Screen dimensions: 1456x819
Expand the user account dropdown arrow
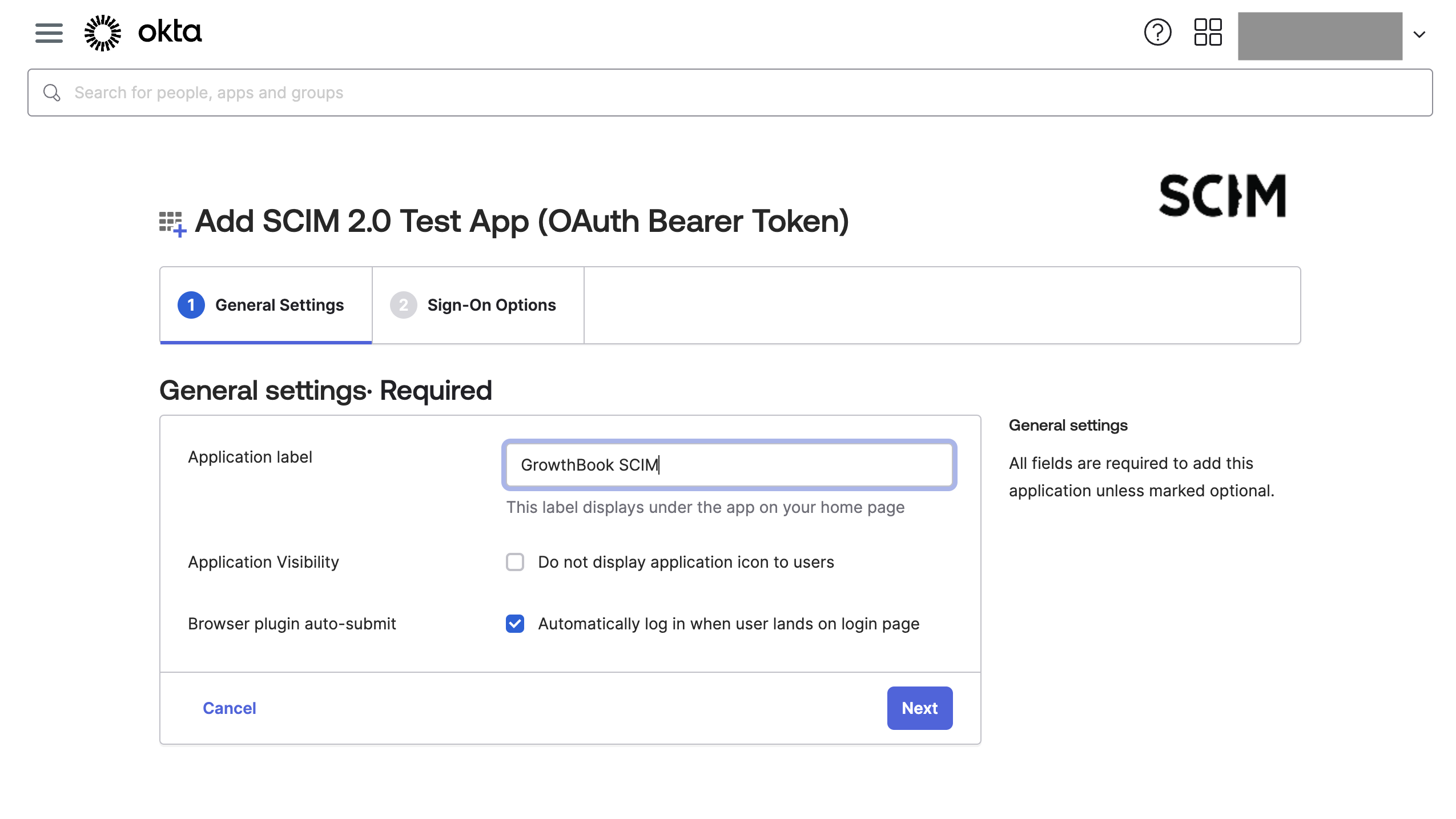pos(1419,34)
